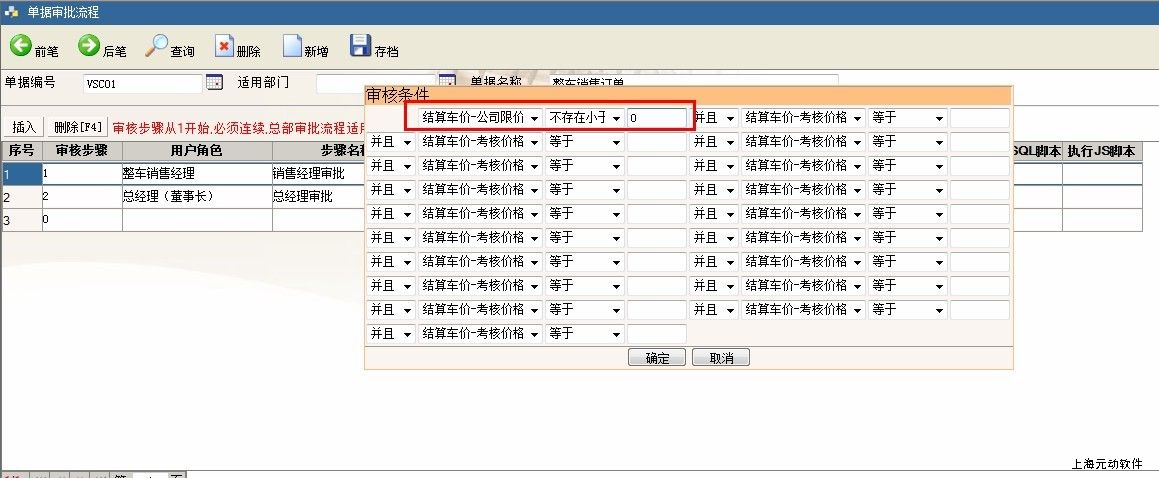Open the last row's 等于 operator dropdown

coord(616,334)
